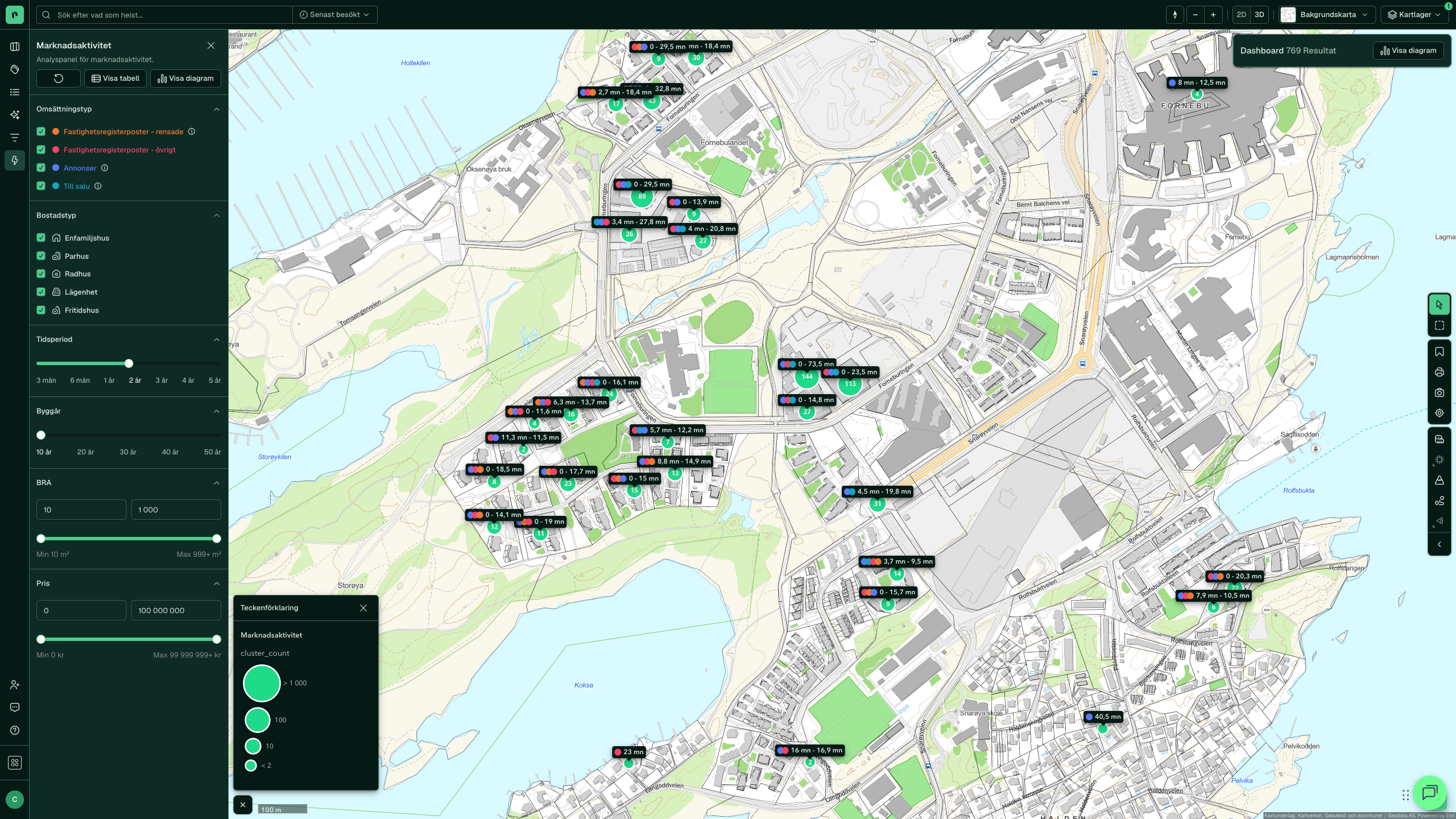This screenshot has width=1456, height=819.
Task: Toggle the Till salu checkbox
Action: pyautogui.click(x=41, y=186)
